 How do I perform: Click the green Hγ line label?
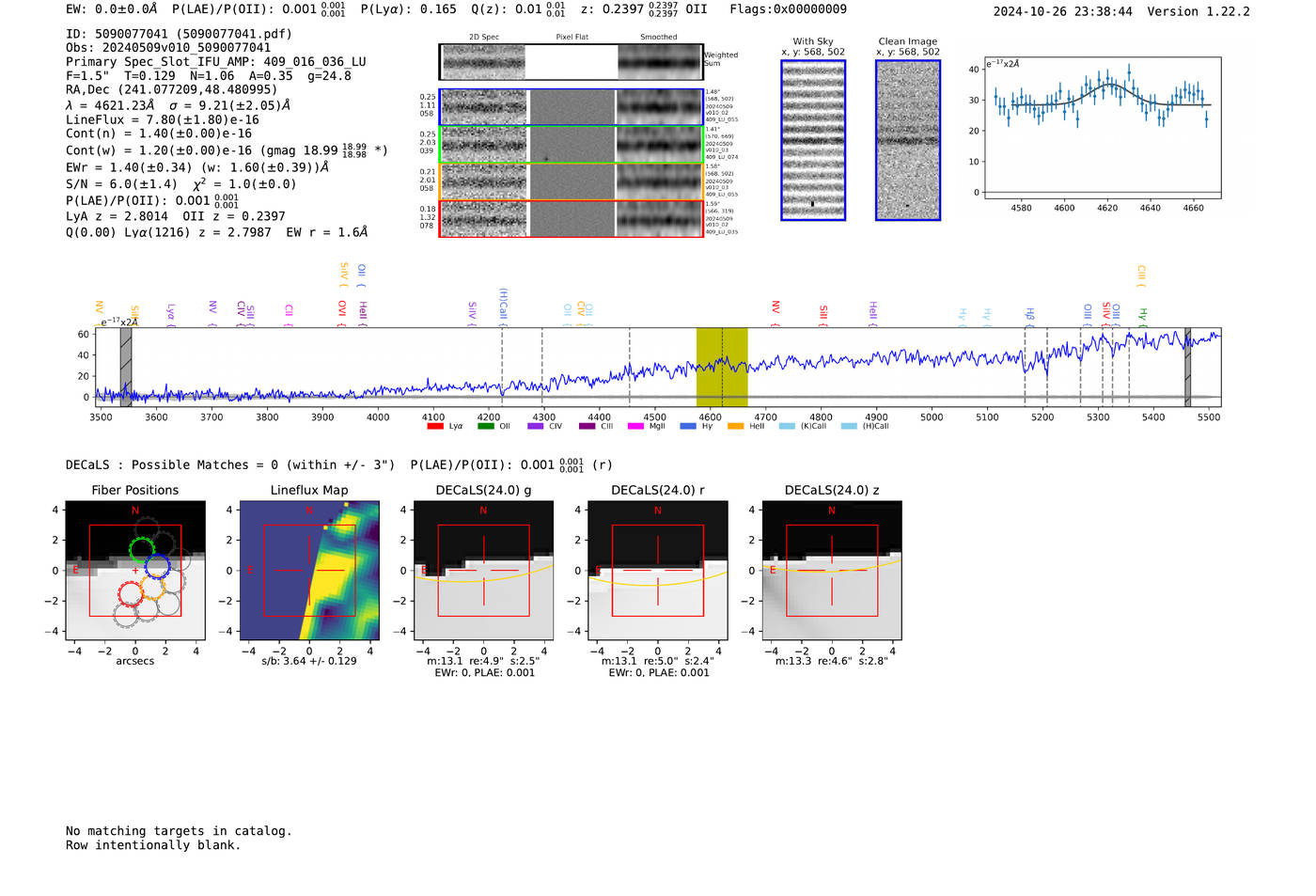pos(1143,316)
